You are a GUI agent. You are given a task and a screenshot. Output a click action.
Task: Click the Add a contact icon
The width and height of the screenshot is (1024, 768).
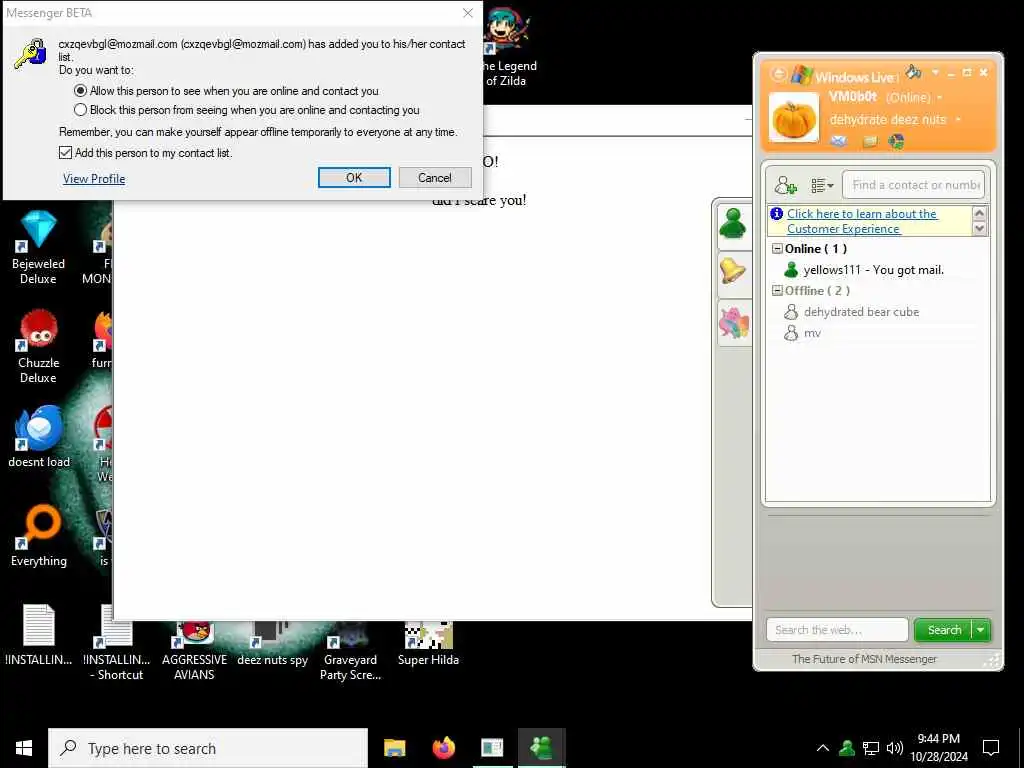(x=786, y=185)
